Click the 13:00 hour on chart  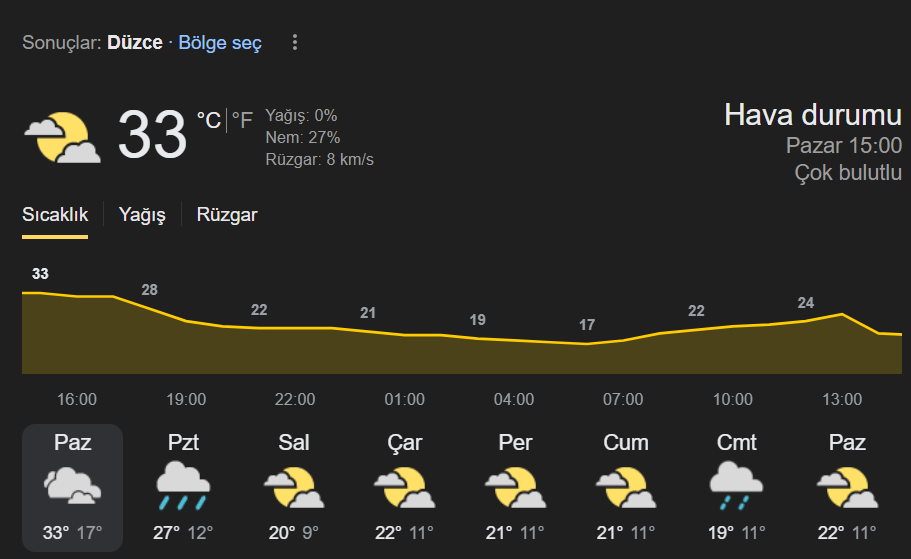(x=842, y=399)
